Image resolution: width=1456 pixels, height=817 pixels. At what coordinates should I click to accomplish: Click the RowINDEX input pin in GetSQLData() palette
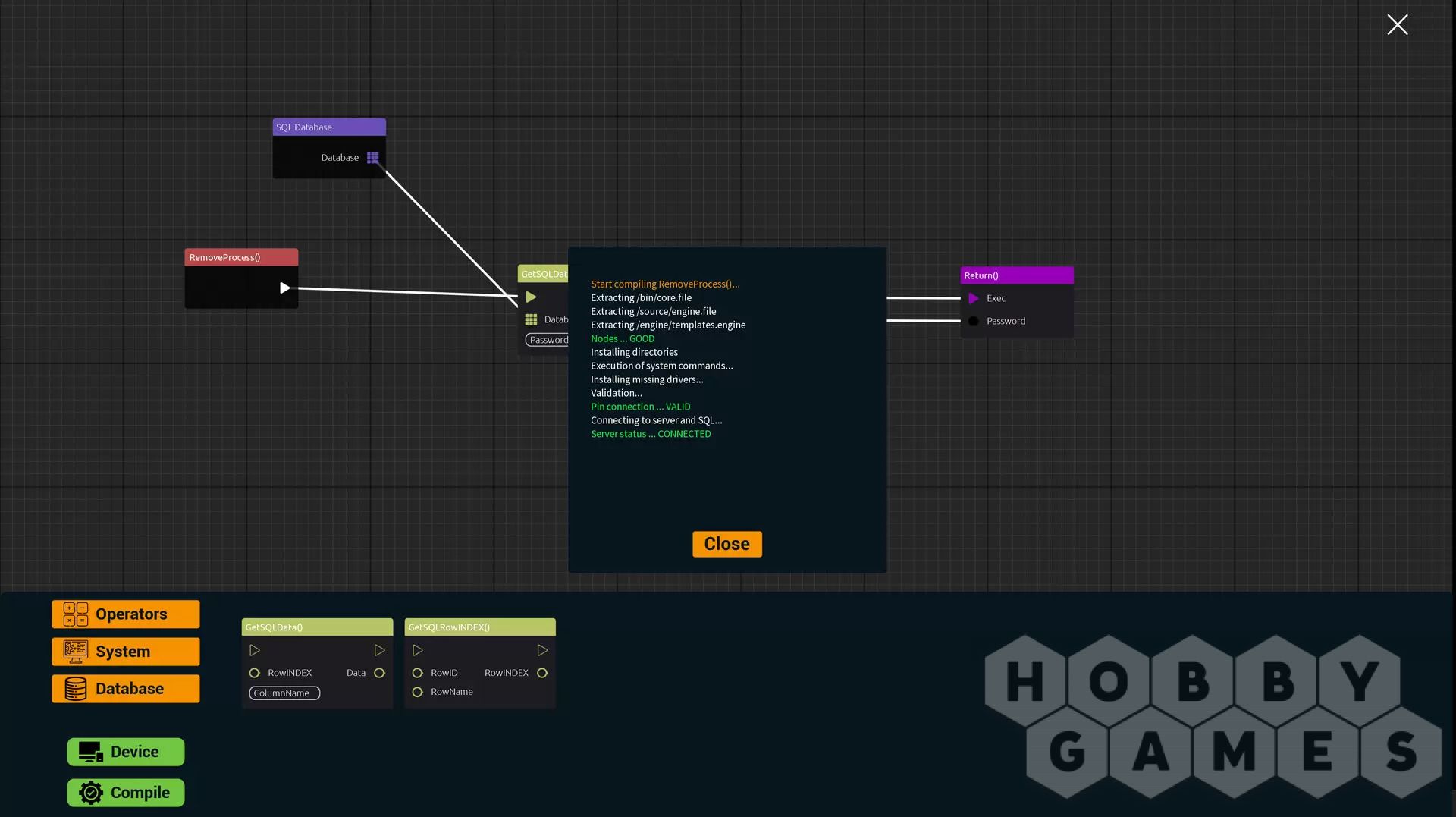click(x=255, y=673)
